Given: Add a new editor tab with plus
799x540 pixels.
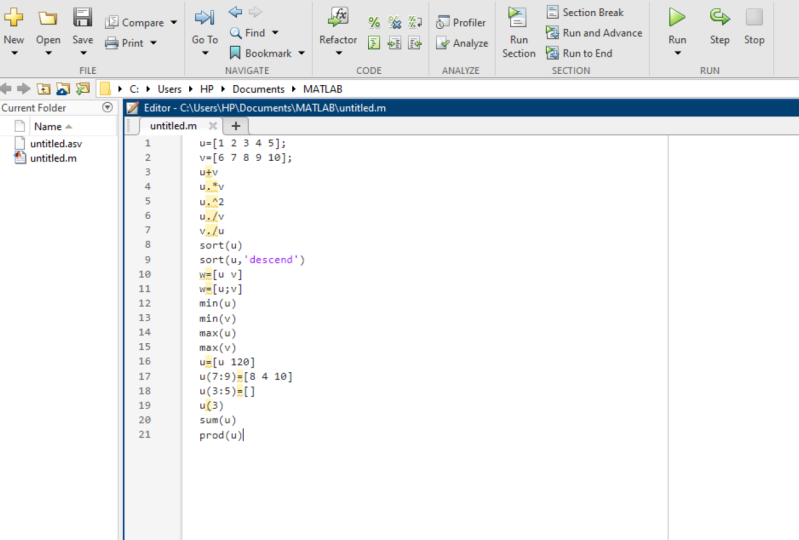Looking at the screenshot, I should coord(235,126).
